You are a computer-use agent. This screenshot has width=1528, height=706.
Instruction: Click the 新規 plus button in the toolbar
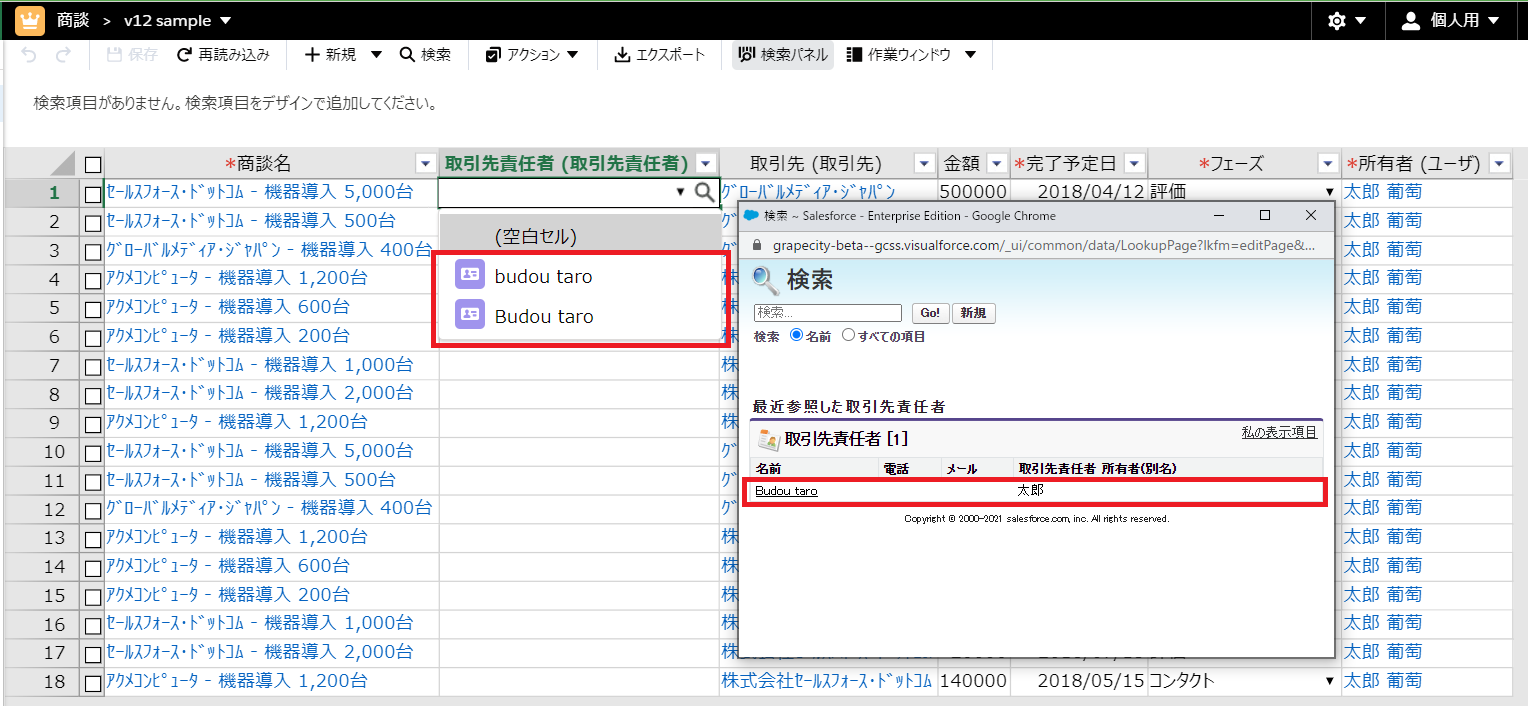point(330,55)
